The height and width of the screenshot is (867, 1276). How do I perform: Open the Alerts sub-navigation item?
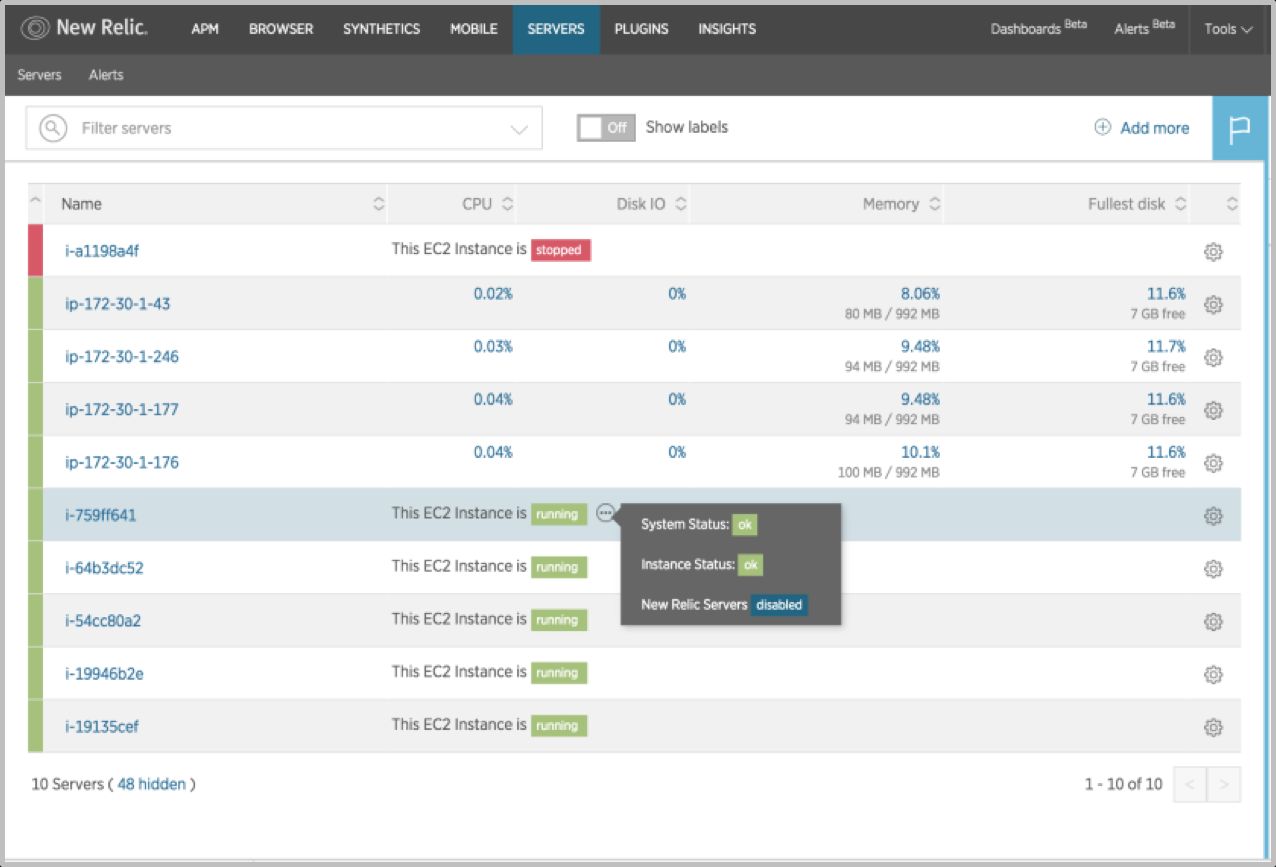pyautogui.click(x=106, y=75)
